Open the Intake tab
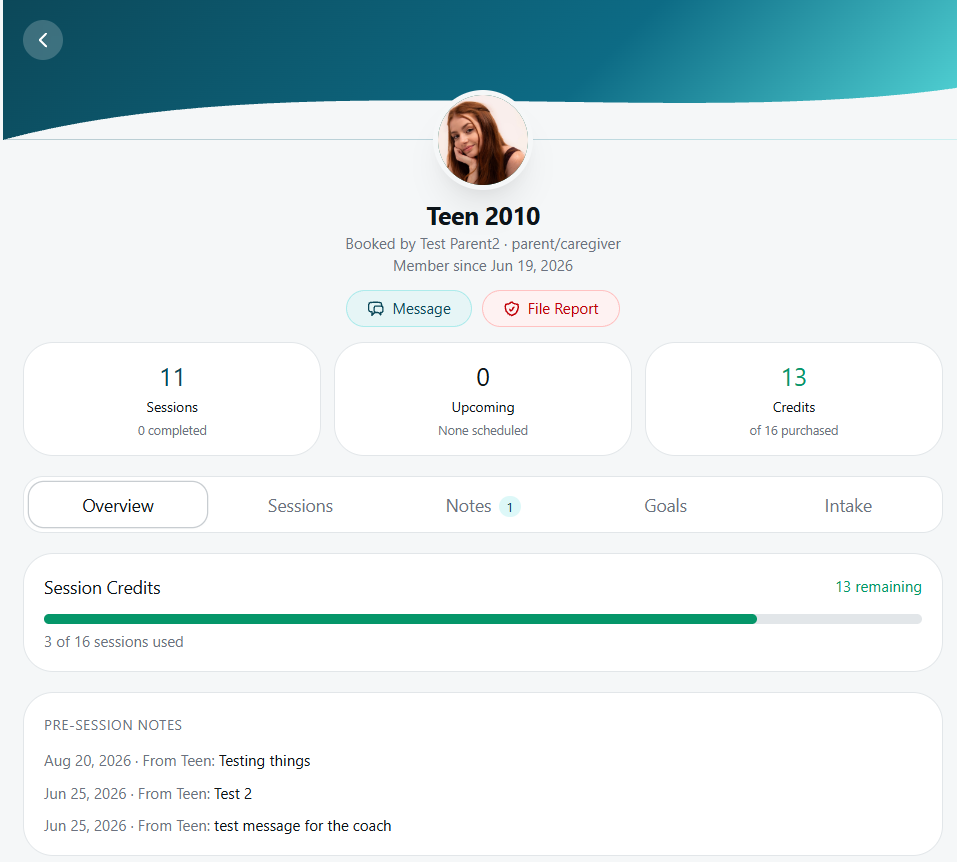 coord(848,505)
